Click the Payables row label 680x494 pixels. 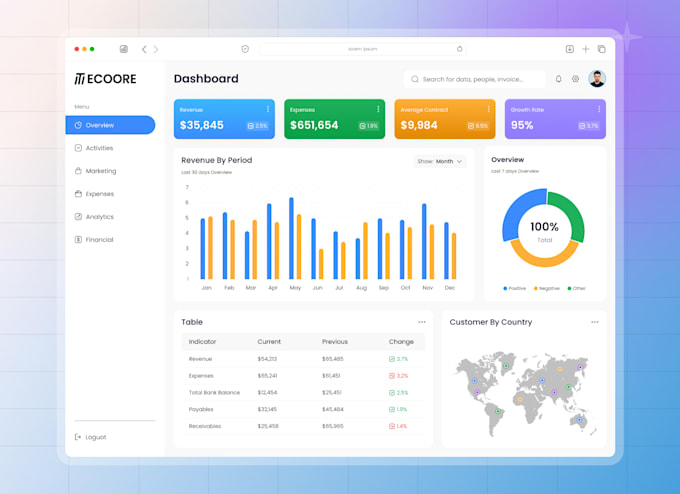(x=201, y=409)
